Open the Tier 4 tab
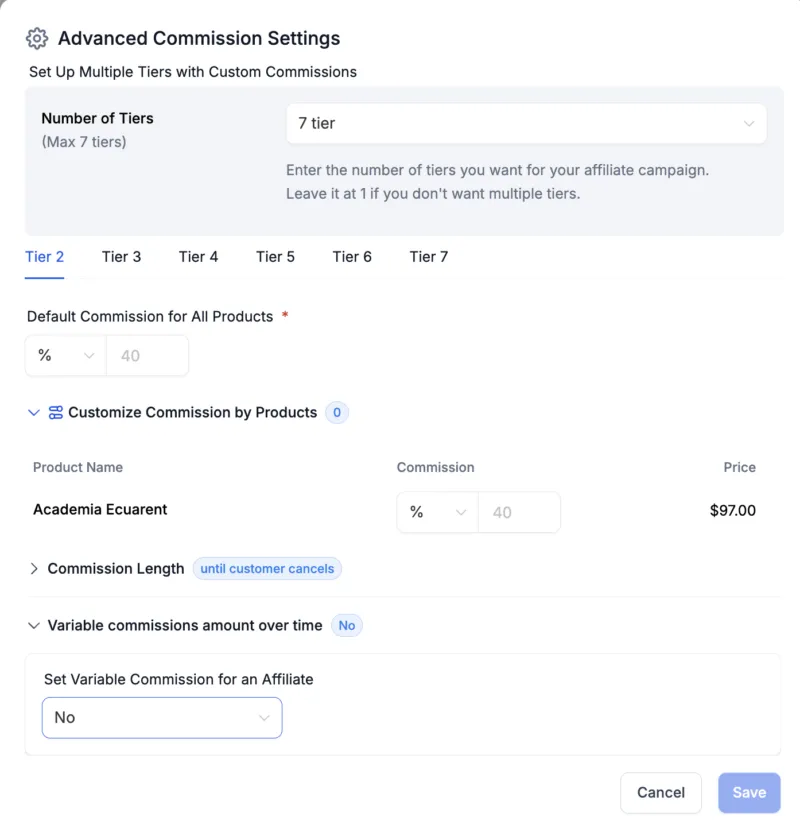Image resolution: width=800 pixels, height=828 pixels. pyautogui.click(x=198, y=257)
